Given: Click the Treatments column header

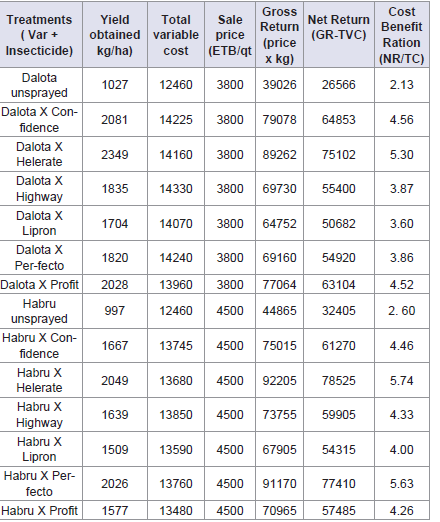Looking at the screenshot, I should point(39,35).
